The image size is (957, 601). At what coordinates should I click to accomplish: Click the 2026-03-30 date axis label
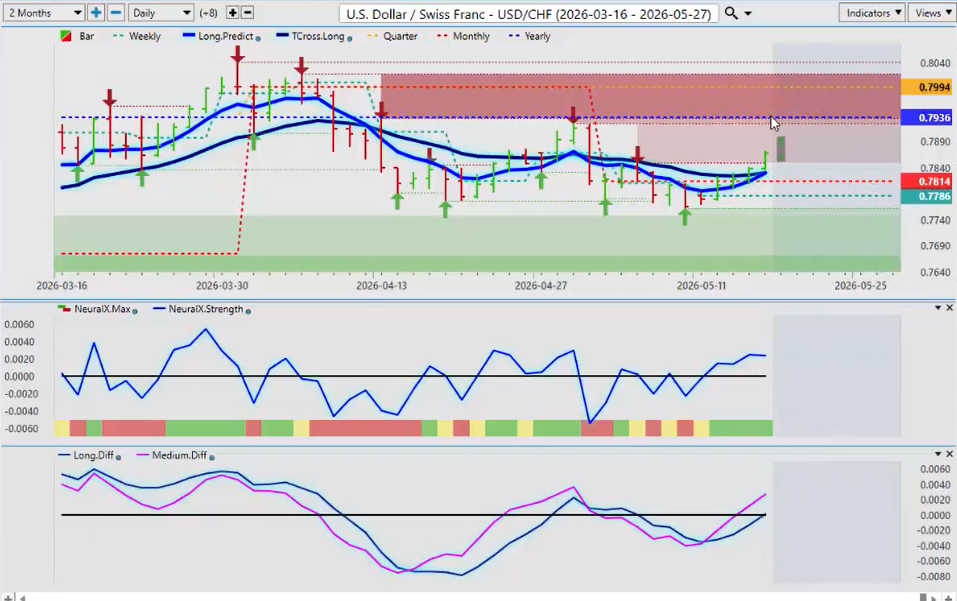(x=222, y=286)
